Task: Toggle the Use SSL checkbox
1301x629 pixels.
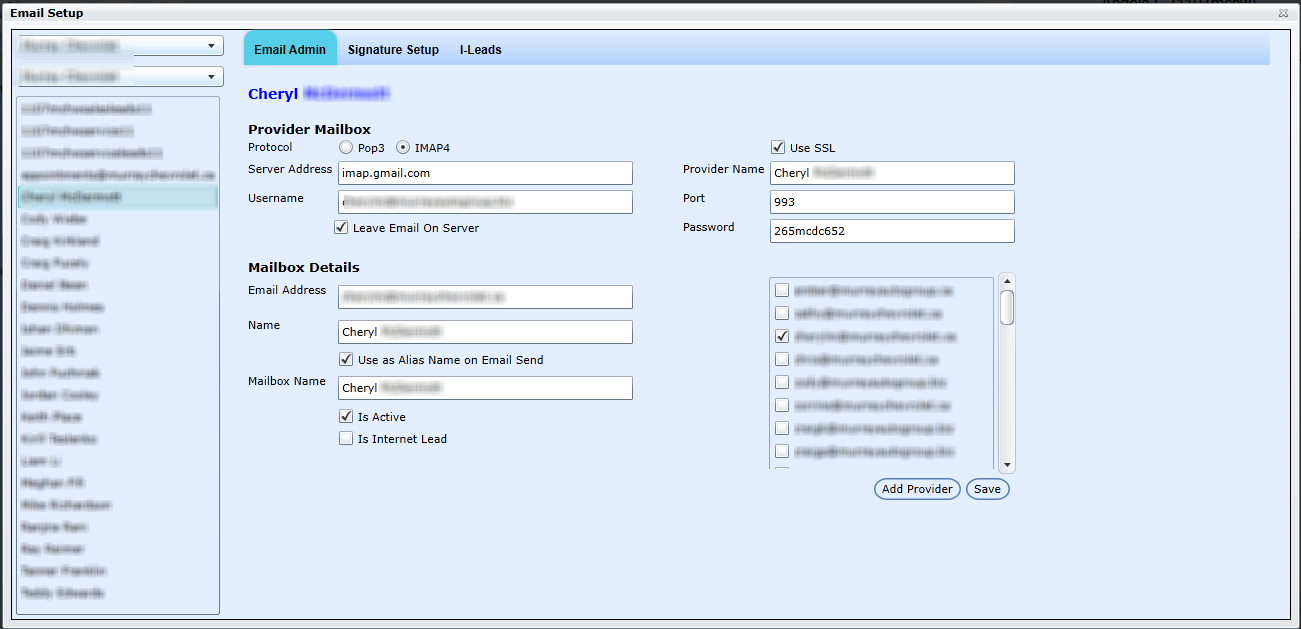Action: (778, 148)
